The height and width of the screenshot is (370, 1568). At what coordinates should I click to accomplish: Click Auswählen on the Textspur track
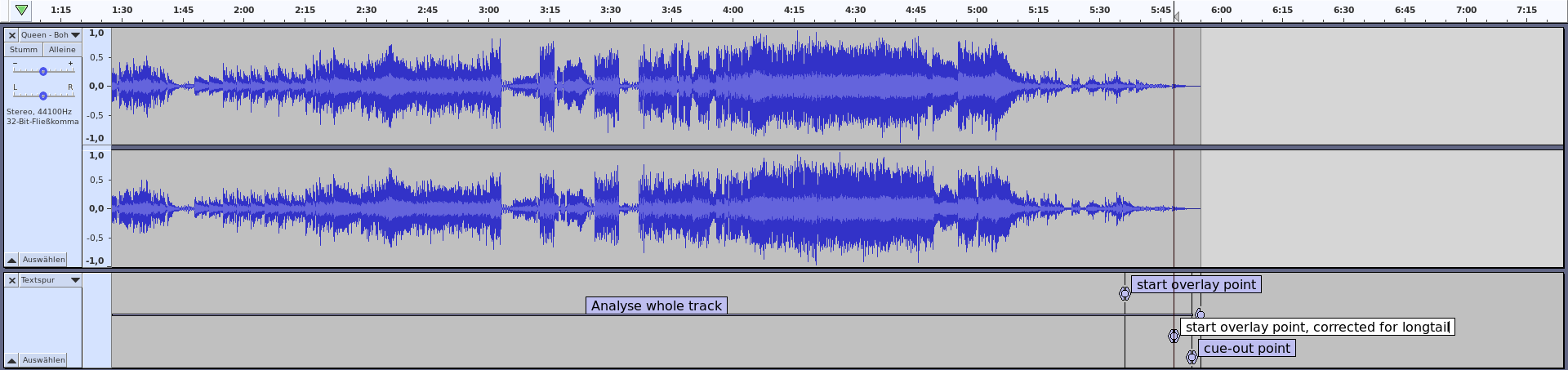point(44,360)
